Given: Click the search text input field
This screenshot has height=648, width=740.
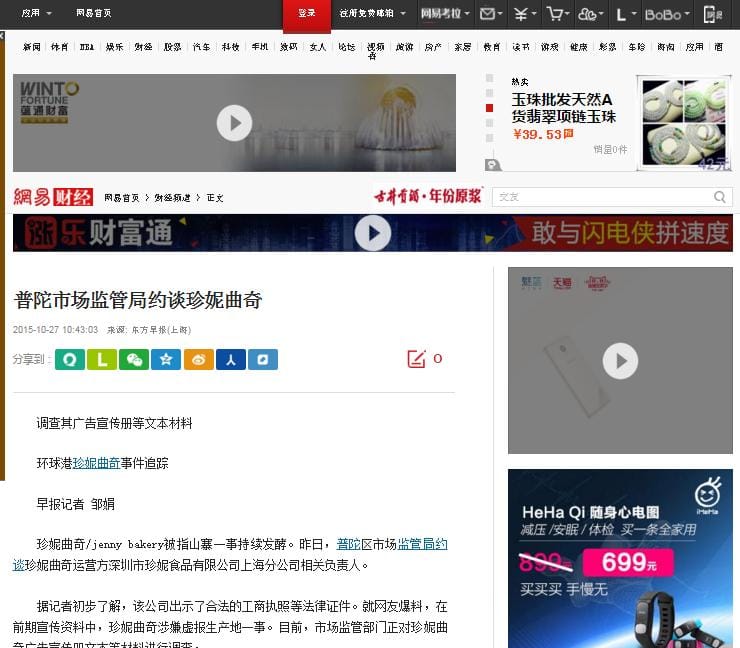Looking at the screenshot, I should (x=600, y=197).
